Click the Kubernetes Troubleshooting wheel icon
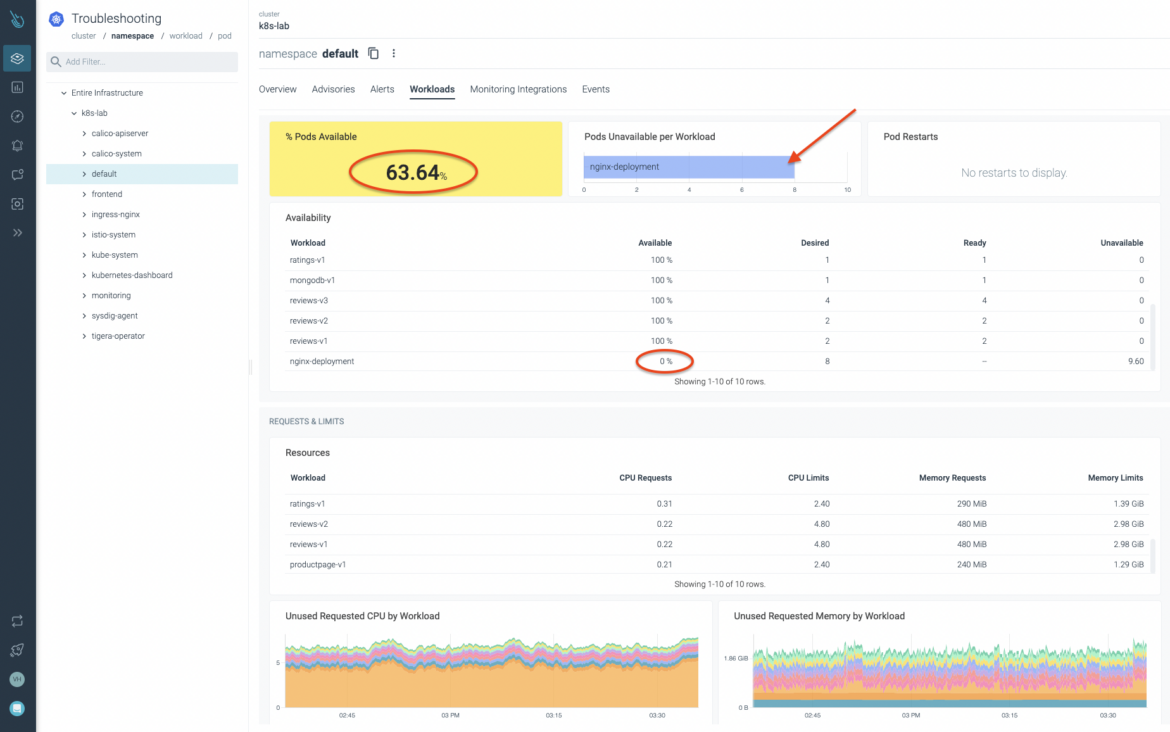1170x732 pixels. tap(56, 19)
